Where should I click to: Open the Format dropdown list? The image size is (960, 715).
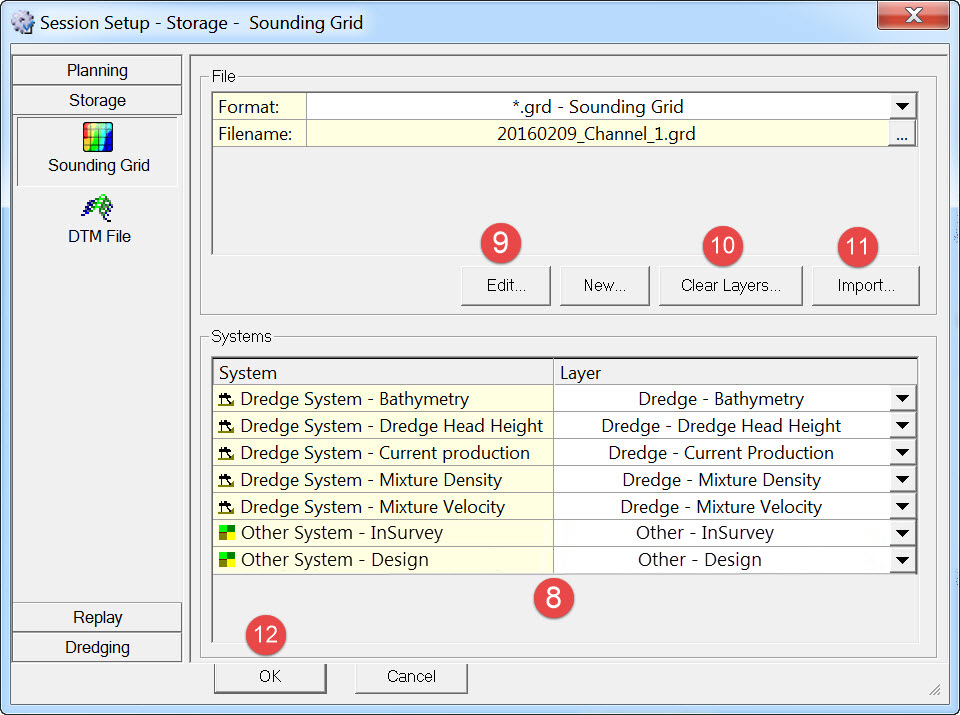point(902,107)
